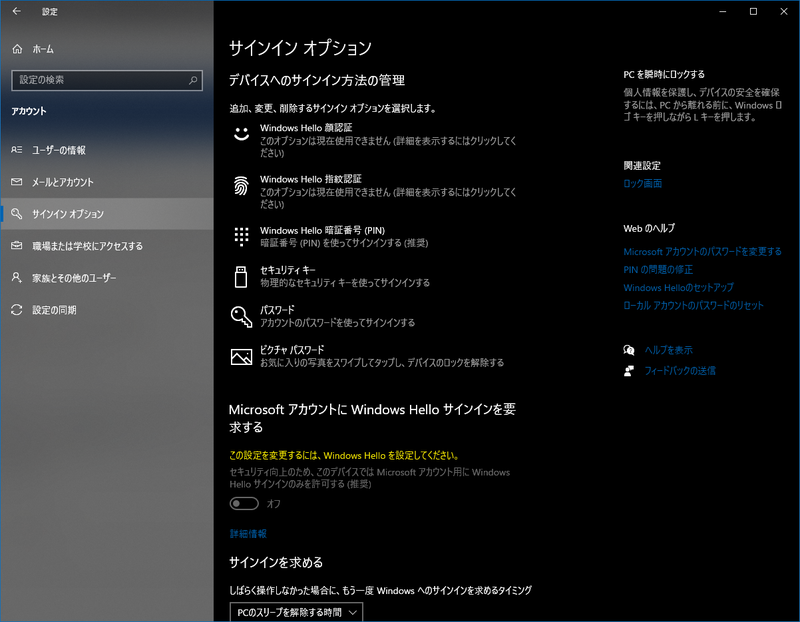Image resolution: width=800 pixels, height=622 pixels.
Task: Open 設定の同期 settings page
Action: pyautogui.click(x=54, y=310)
